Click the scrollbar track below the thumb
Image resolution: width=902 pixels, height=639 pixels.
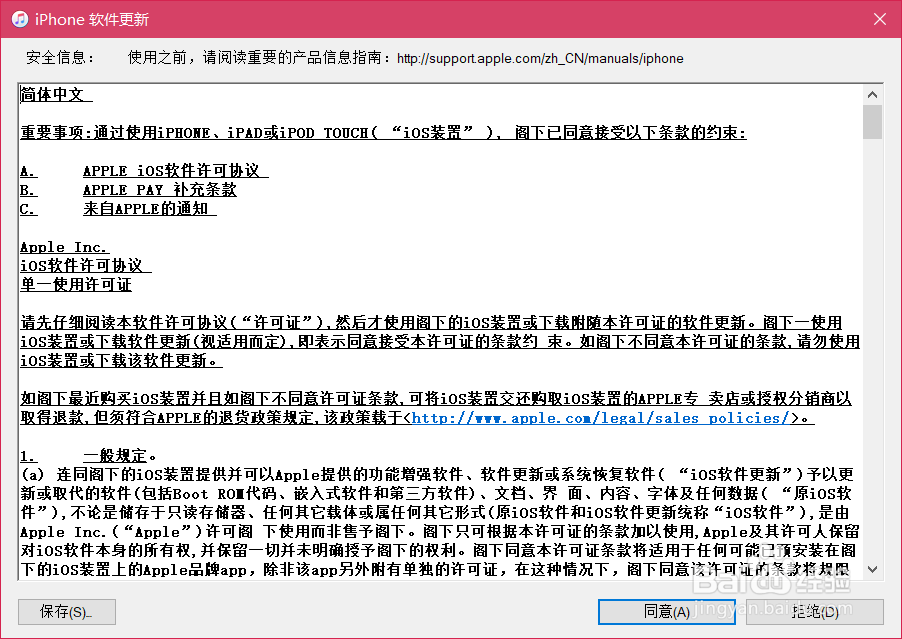point(871,350)
